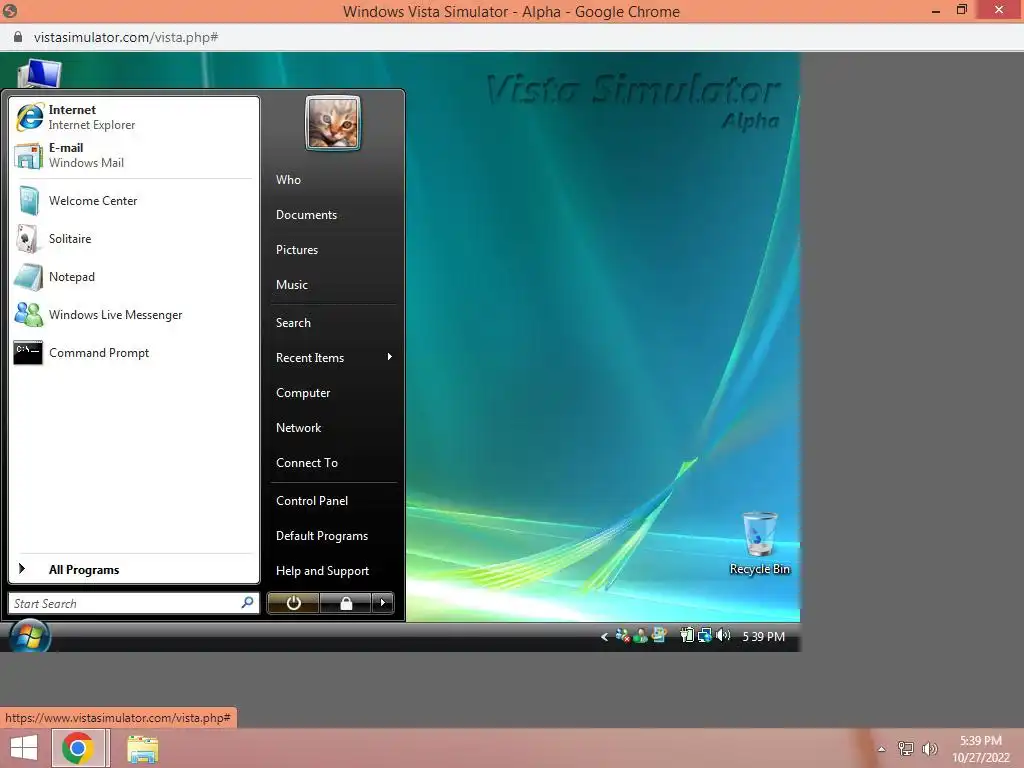
Task: Focus the Start Search input field
Action: pos(134,603)
